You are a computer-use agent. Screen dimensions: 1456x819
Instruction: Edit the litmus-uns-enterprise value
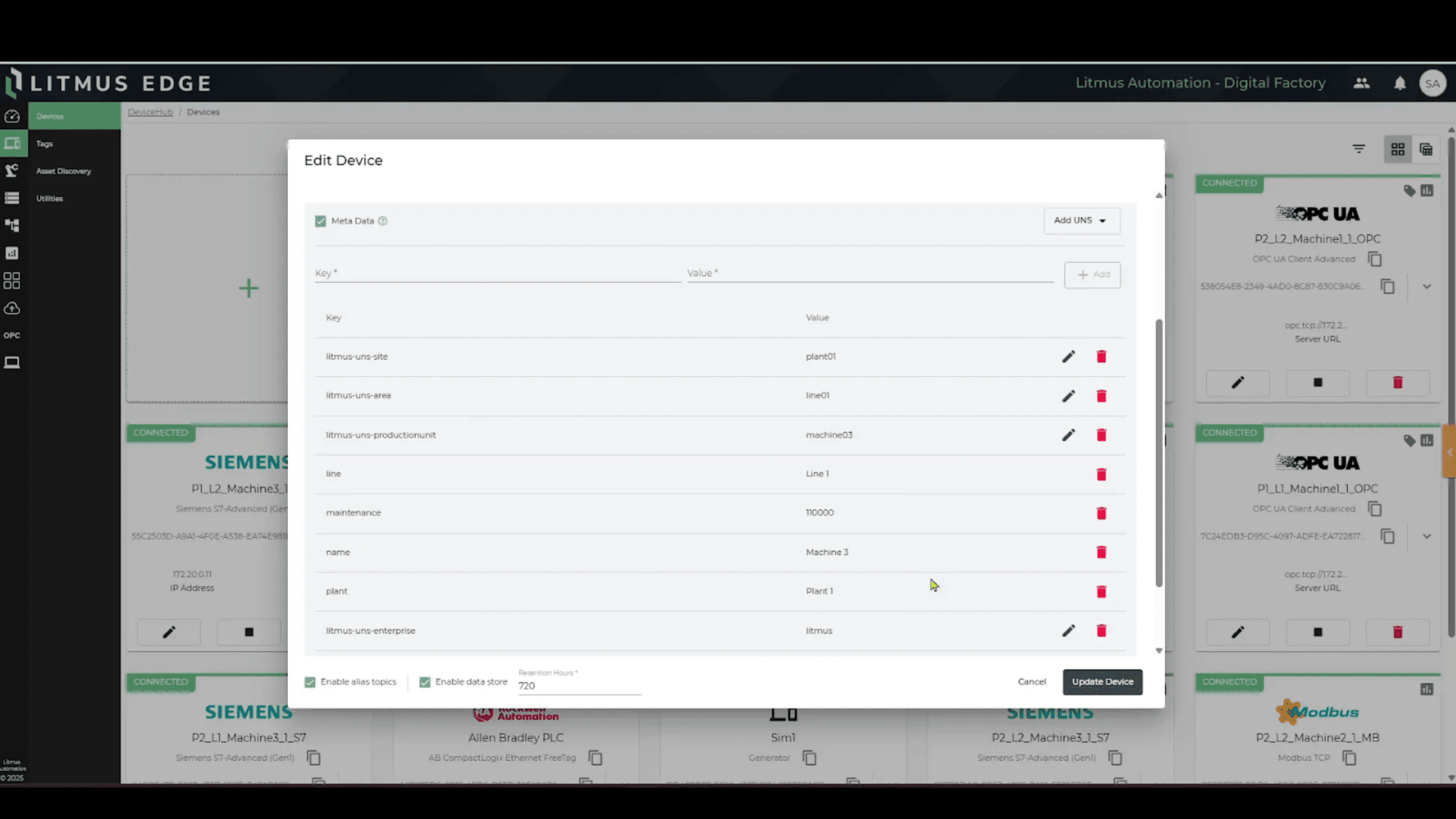(1067, 630)
